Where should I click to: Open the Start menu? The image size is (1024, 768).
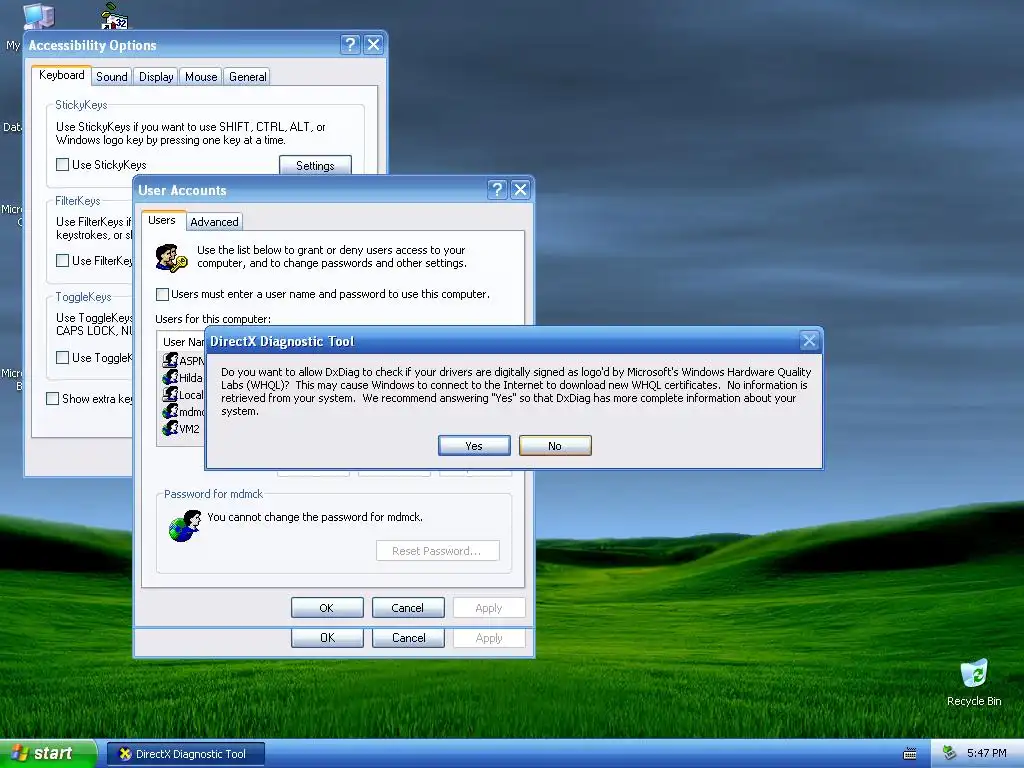coord(48,754)
